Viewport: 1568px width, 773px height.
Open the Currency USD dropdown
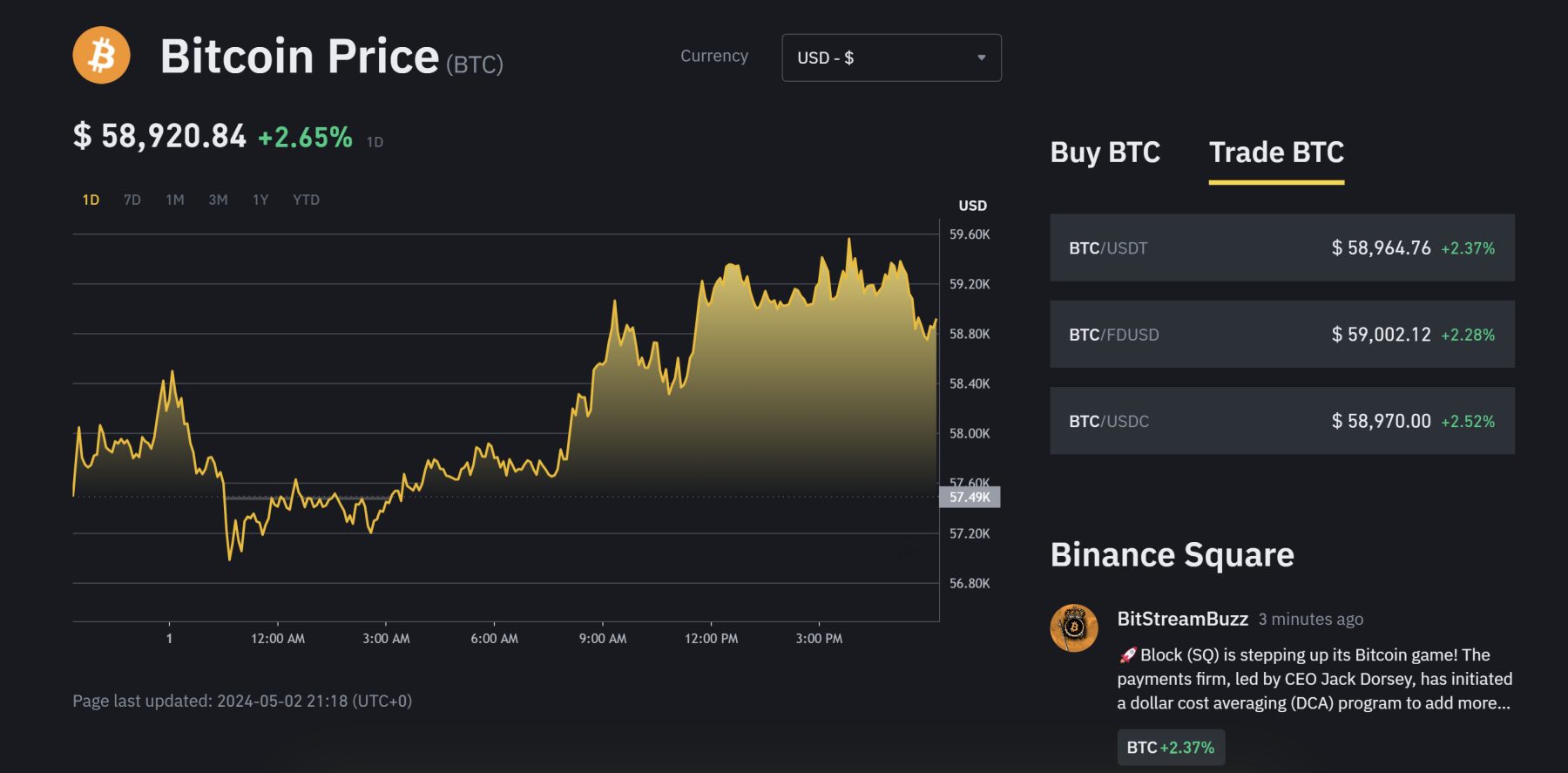(890, 58)
